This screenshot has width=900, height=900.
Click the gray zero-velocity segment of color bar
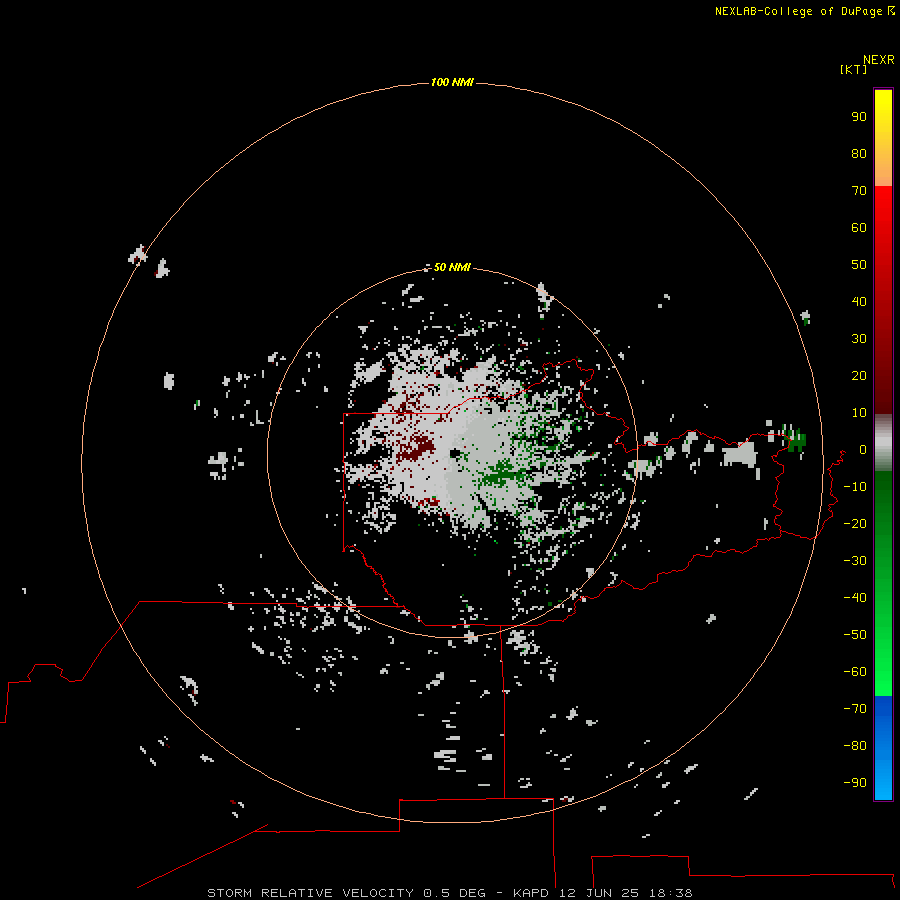(x=883, y=443)
